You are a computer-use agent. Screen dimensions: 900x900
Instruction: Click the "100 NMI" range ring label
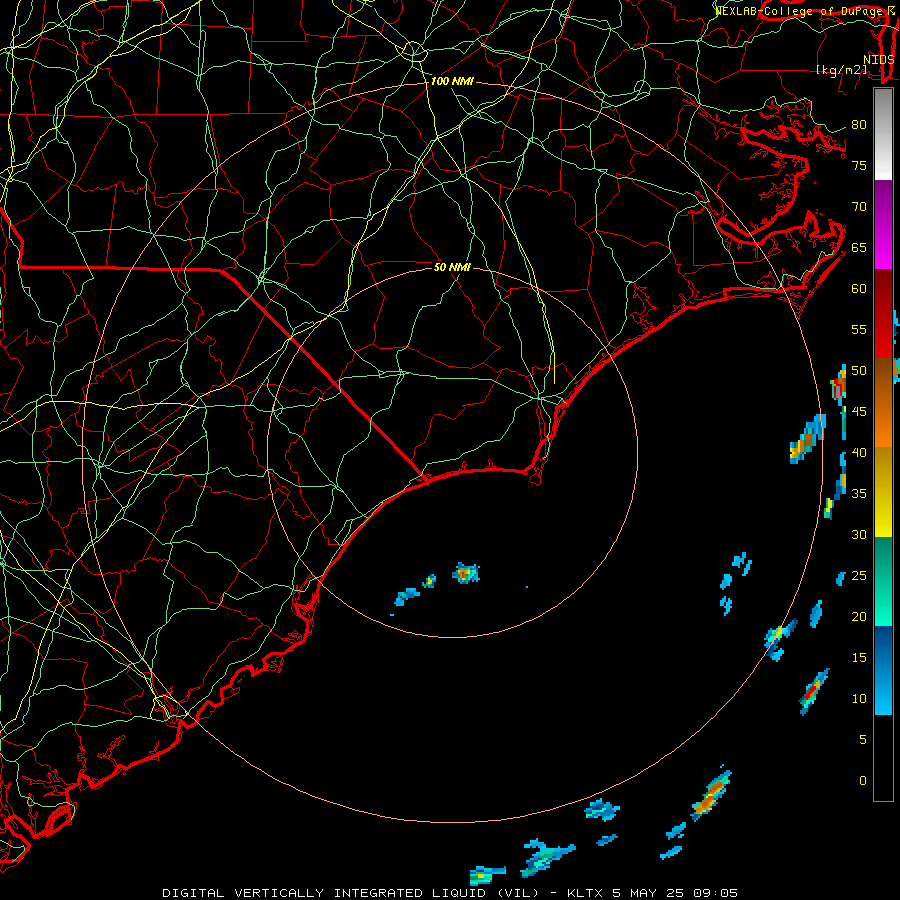(x=452, y=82)
